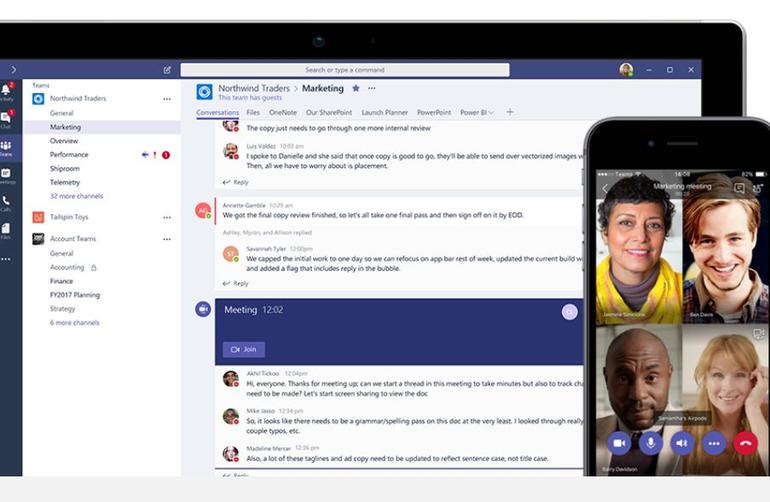770x502 pixels.
Task: Click the new chat compose icon
Action: click(167, 70)
